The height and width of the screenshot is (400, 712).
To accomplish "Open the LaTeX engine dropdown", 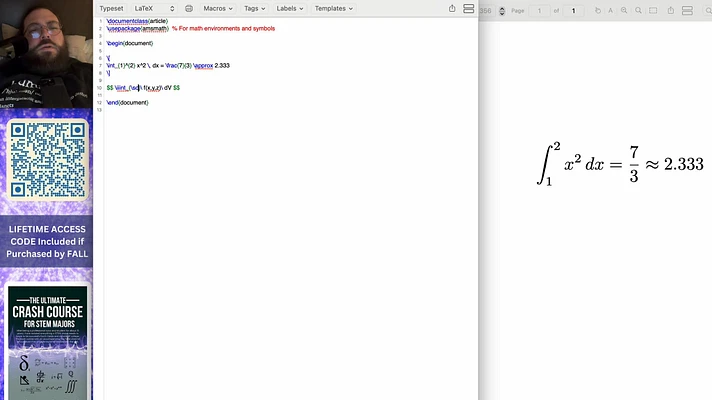I will [154, 9].
